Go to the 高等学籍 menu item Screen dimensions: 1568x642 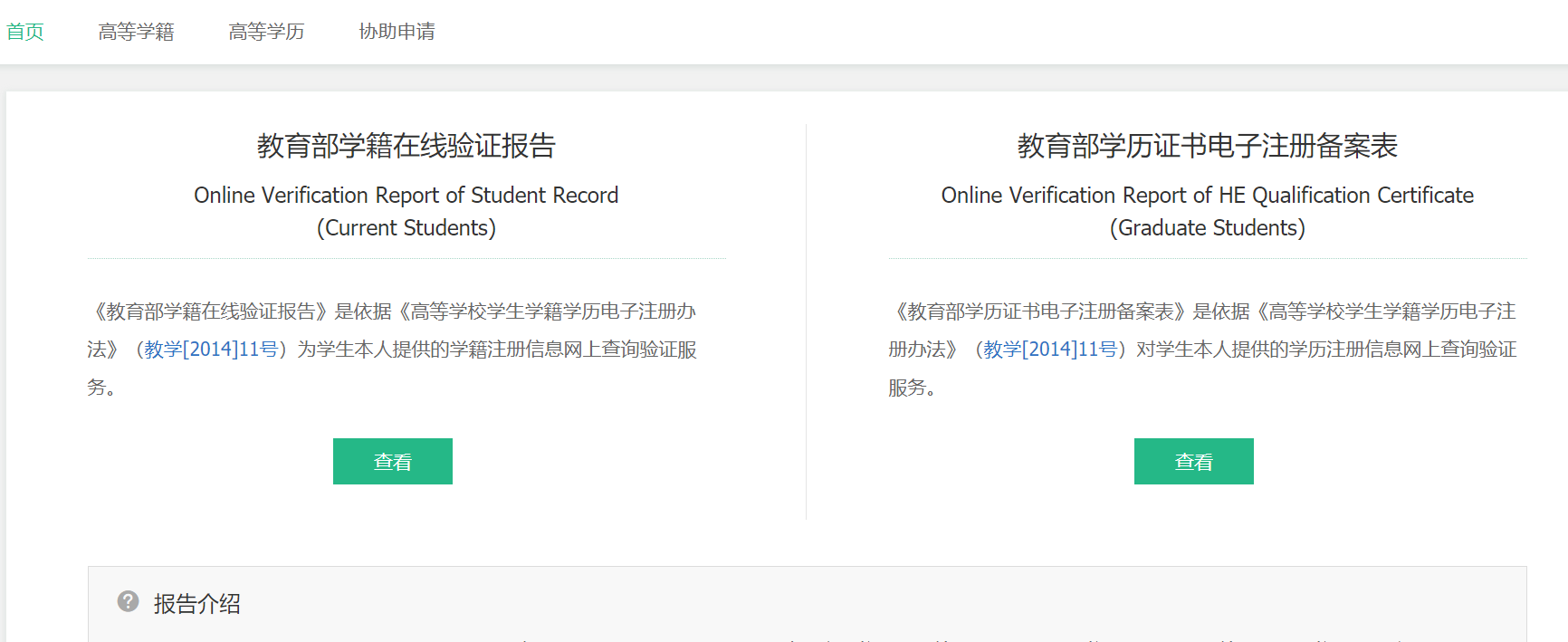[x=136, y=32]
